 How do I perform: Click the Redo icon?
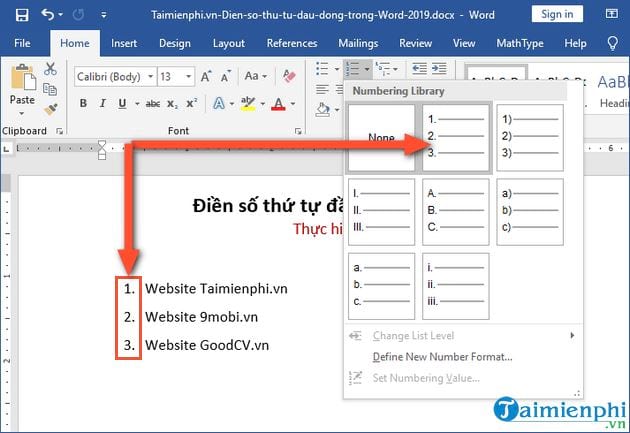tap(78, 15)
